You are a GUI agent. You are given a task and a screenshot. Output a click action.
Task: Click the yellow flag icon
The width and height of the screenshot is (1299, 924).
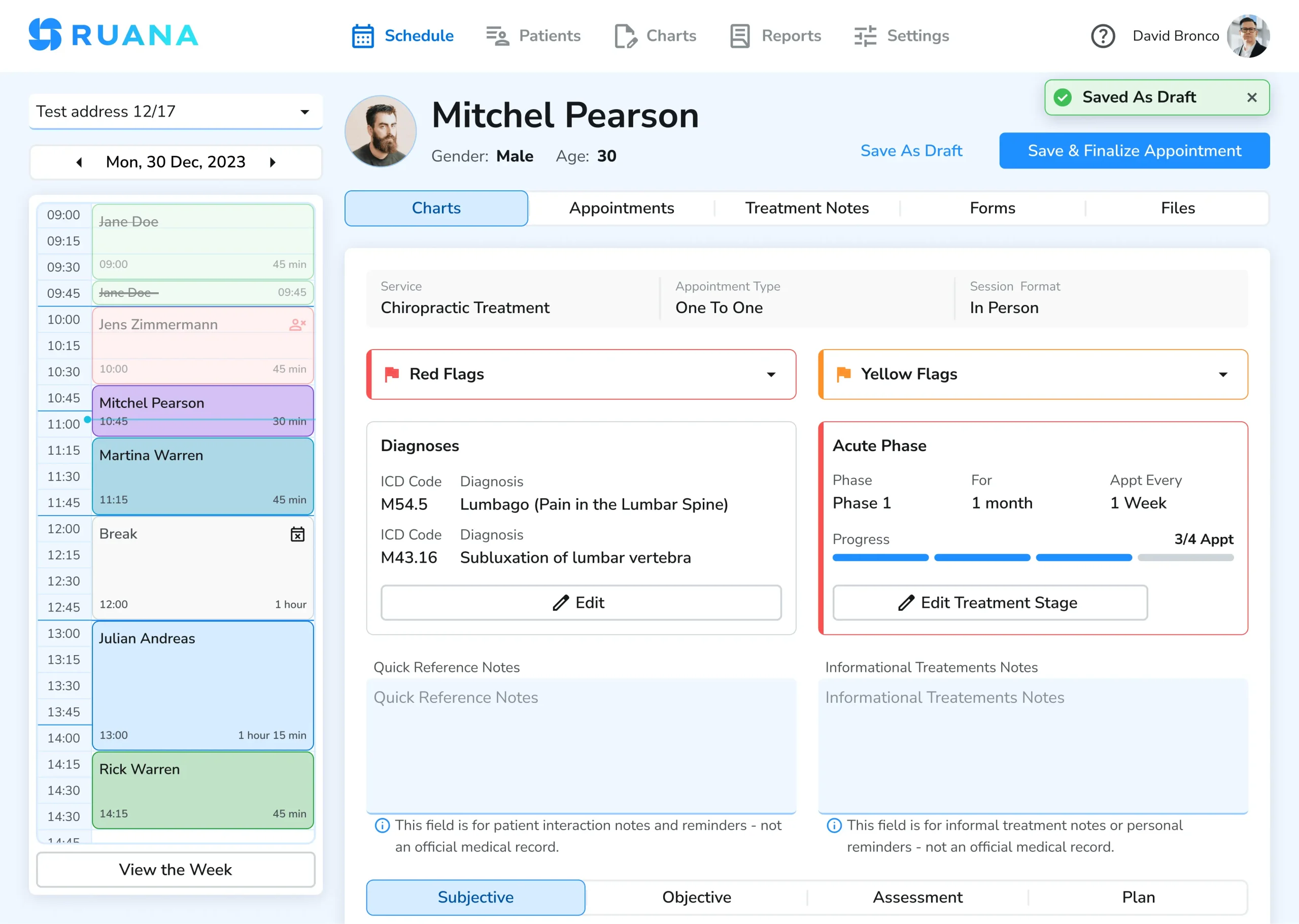coord(844,374)
